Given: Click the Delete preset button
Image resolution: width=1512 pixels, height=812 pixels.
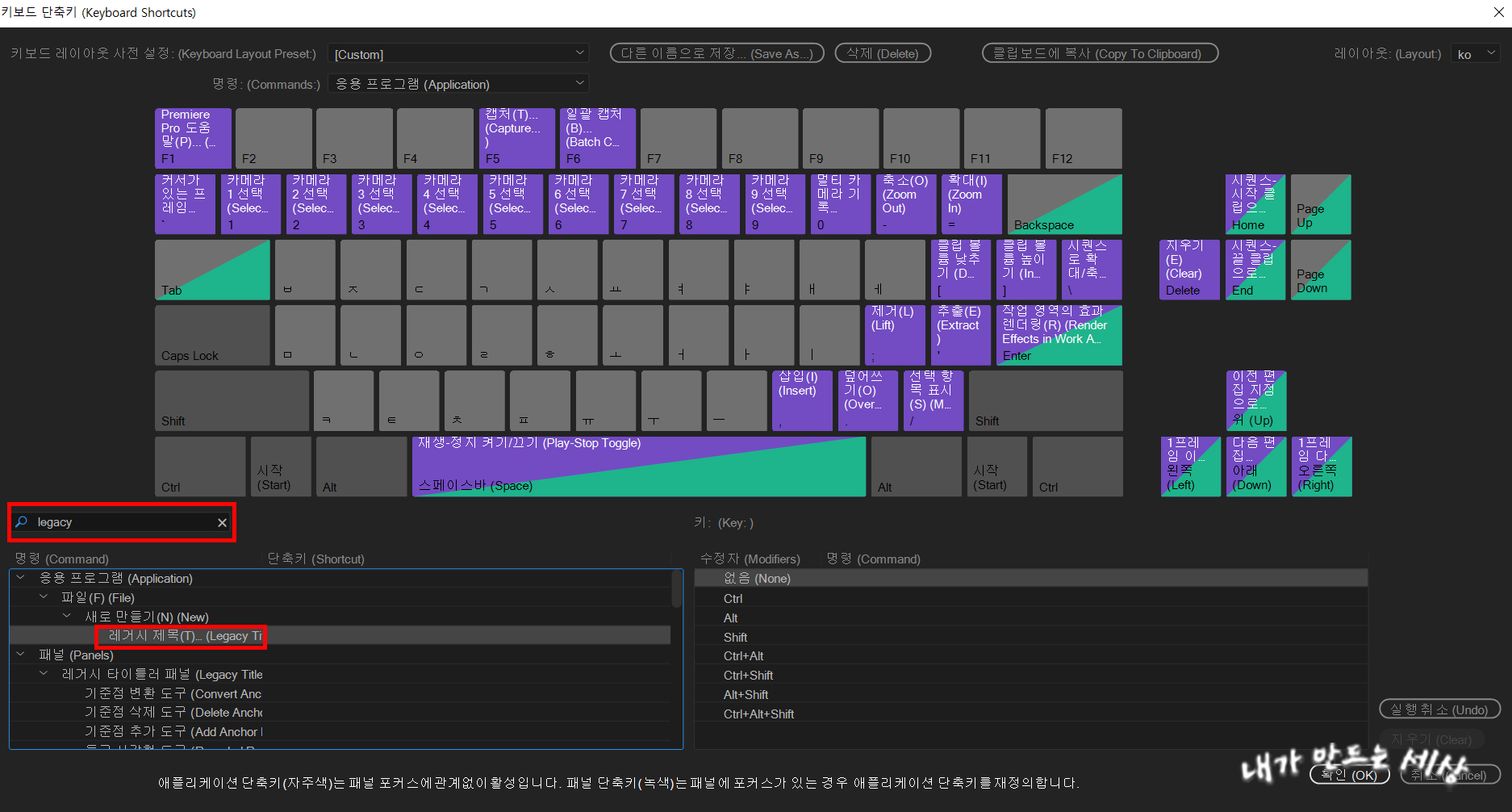Looking at the screenshot, I should [883, 53].
